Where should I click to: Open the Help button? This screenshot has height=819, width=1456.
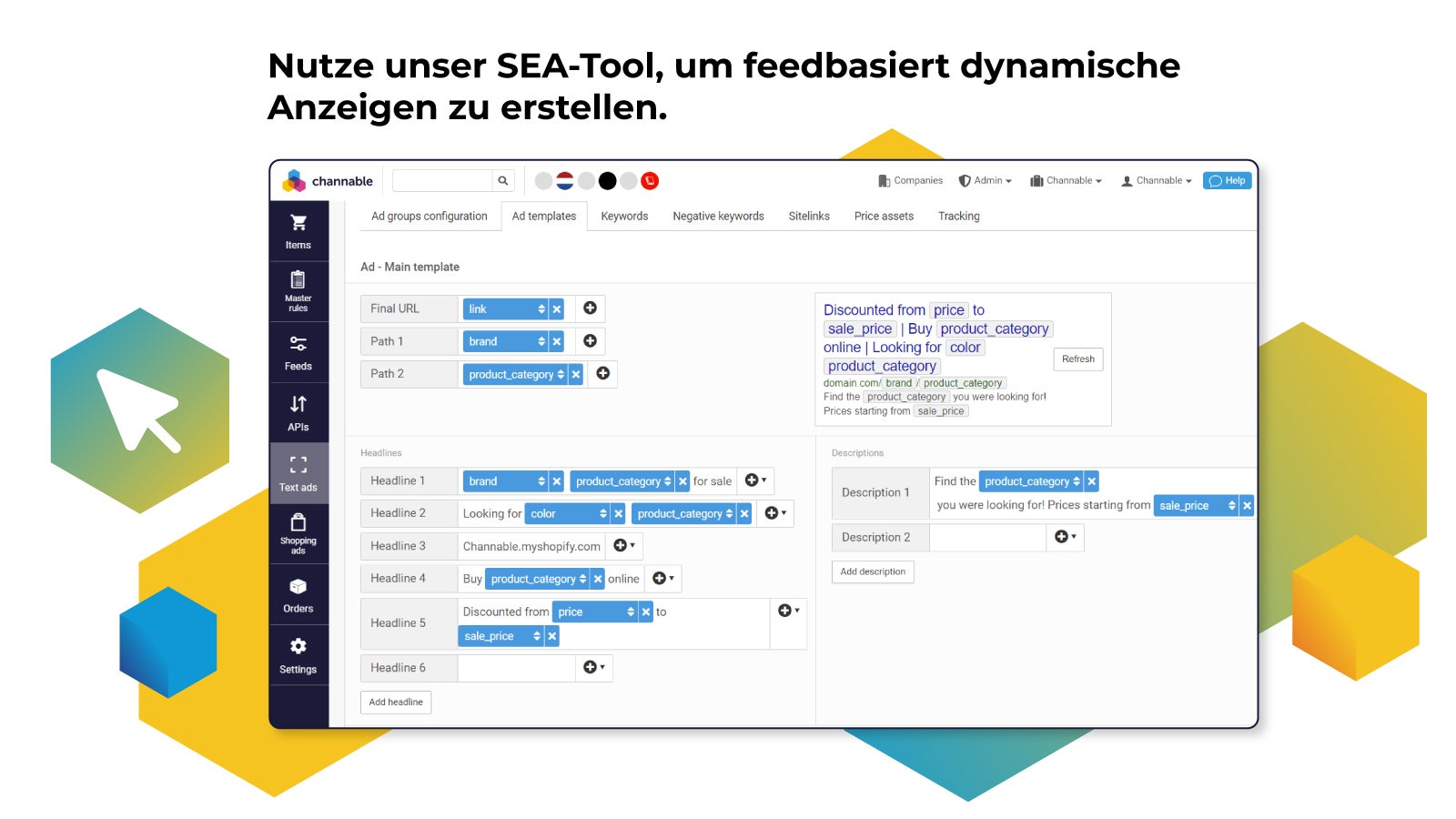1228,181
